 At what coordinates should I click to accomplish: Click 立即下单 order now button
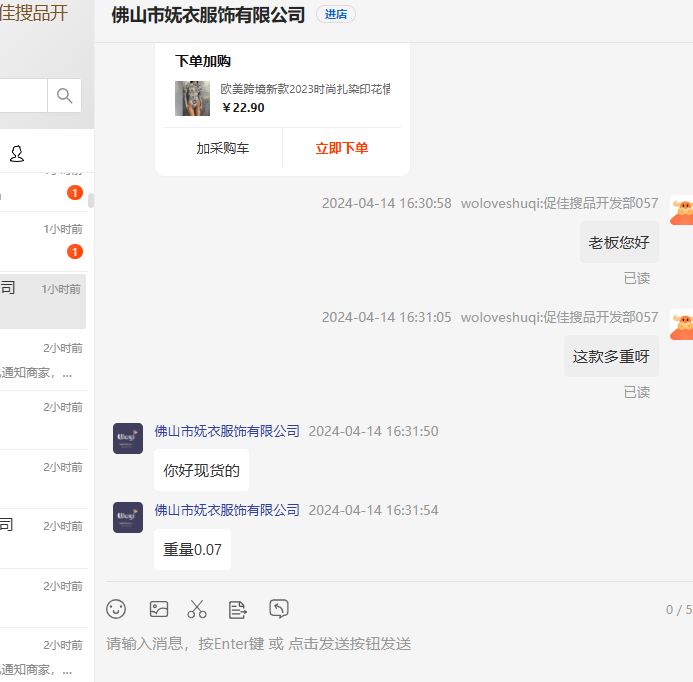tap(342, 148)
